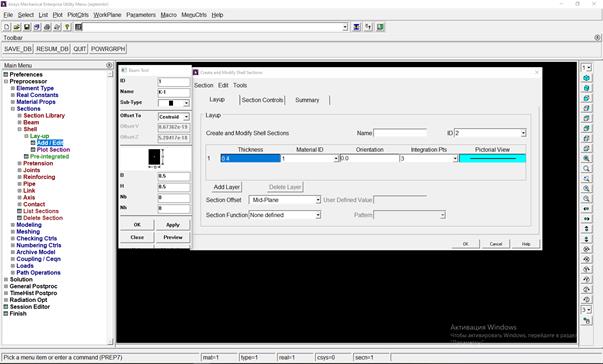Open the File menu
Screen dimensions: 603x364
[x=8, y=15]
